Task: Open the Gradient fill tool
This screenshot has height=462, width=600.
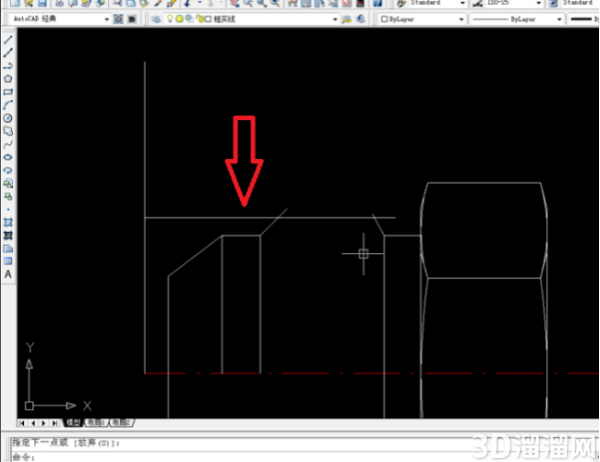Action: (x=8, y=235)
